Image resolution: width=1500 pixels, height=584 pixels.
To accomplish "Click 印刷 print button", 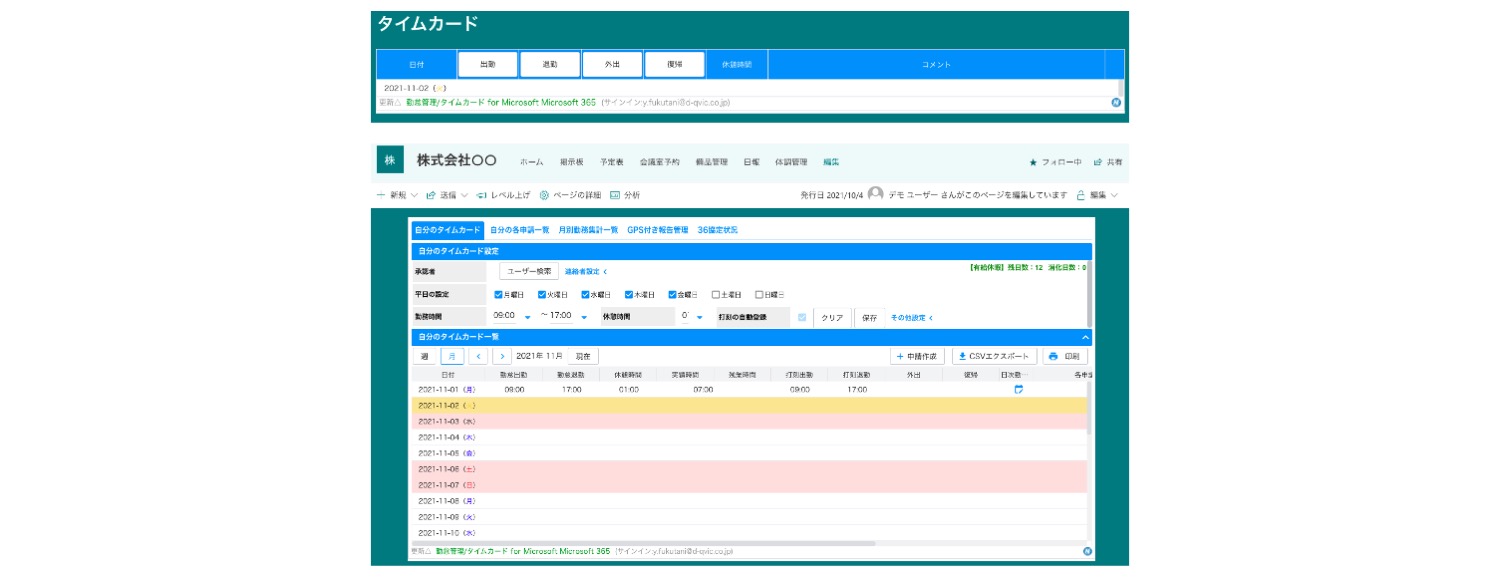I will point(1064,356).
